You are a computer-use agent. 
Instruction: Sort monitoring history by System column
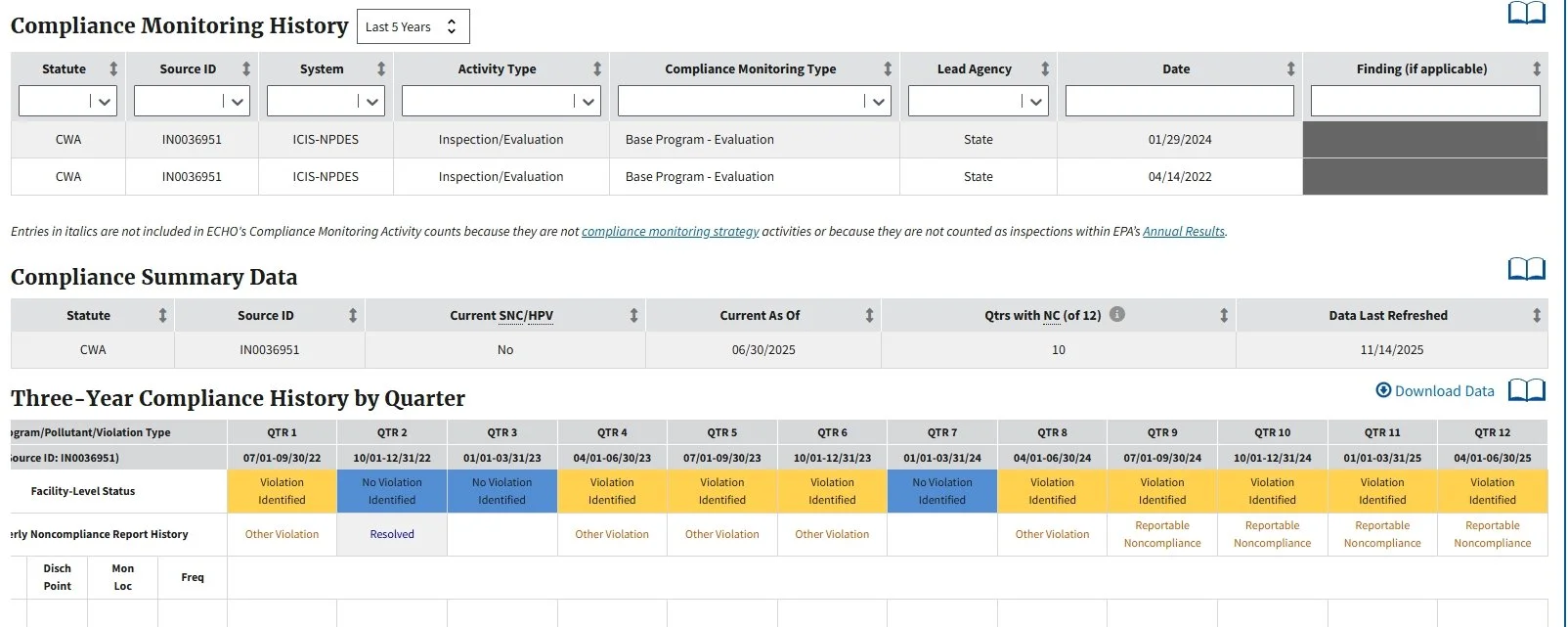381,68
